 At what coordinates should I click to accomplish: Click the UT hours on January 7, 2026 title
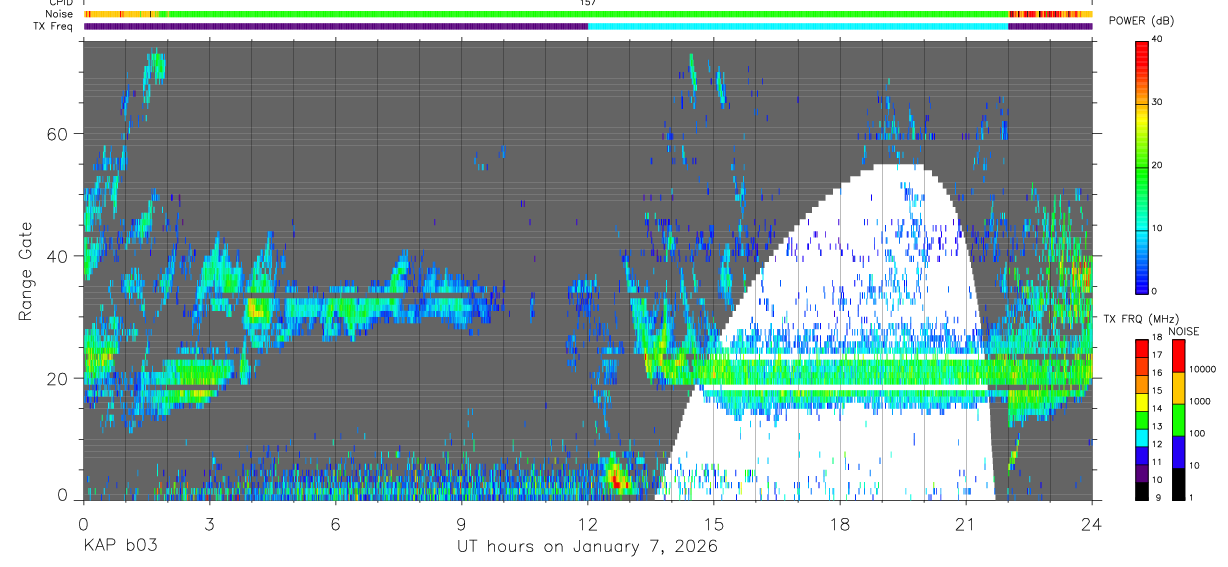tap(587, 546)
